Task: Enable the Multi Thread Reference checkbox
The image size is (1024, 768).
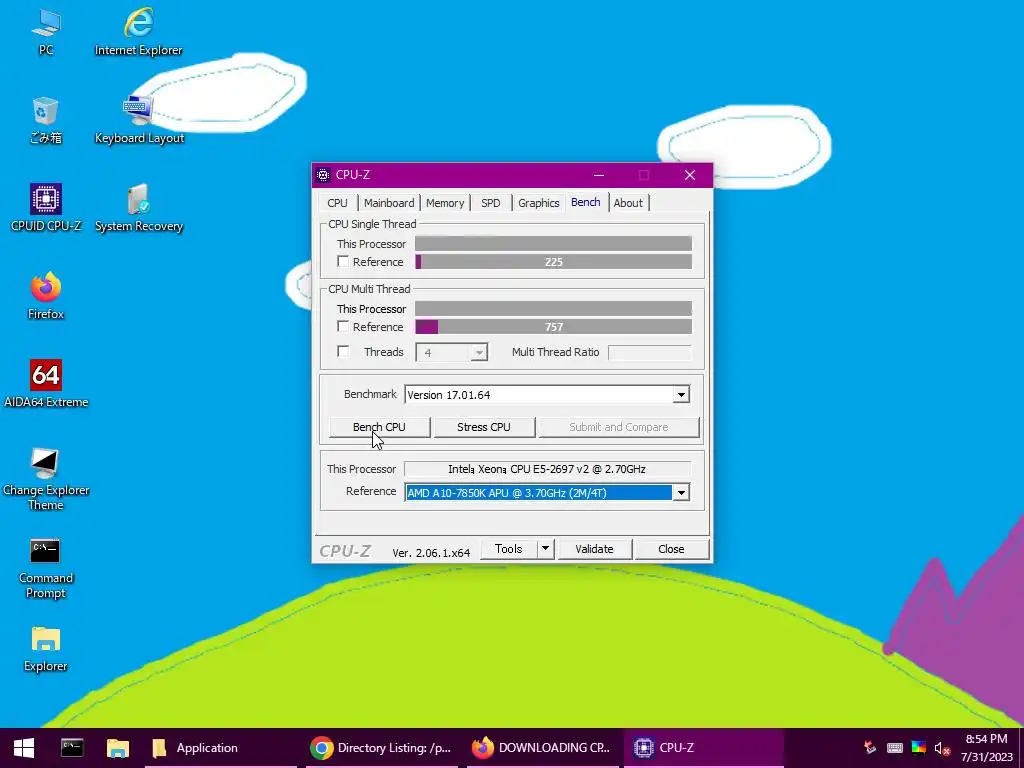Action: pyautogui.click(x=343, y=326)
